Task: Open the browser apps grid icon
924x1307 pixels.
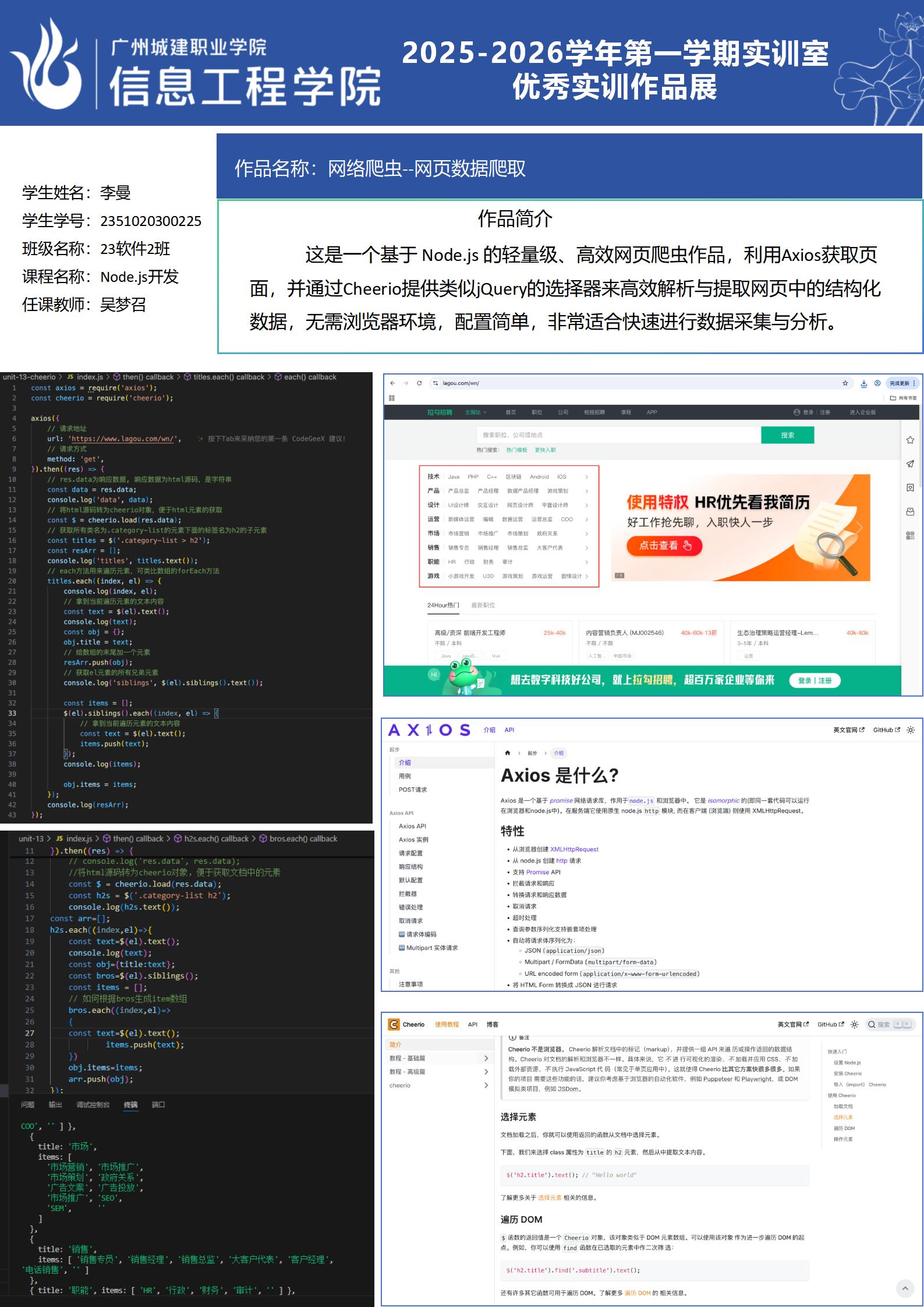Action: (392, 398)
